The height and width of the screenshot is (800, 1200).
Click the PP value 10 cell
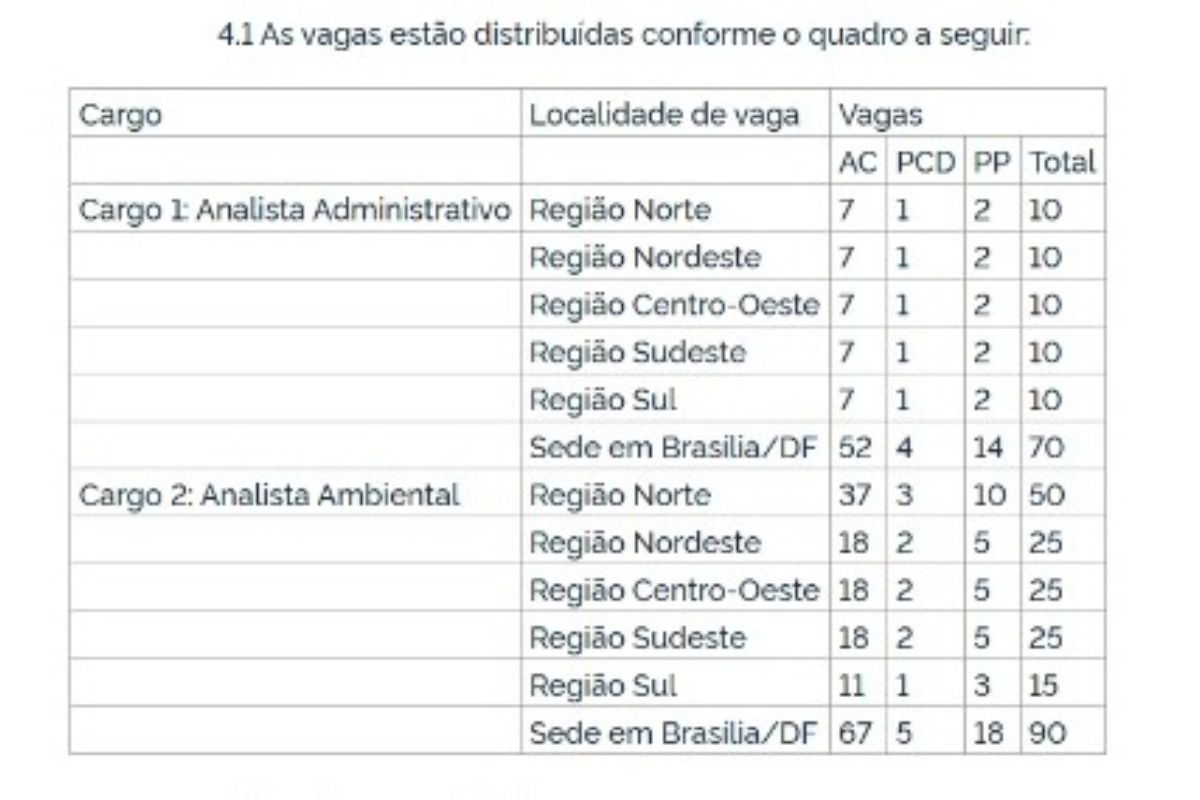click(x=988, y=495)
